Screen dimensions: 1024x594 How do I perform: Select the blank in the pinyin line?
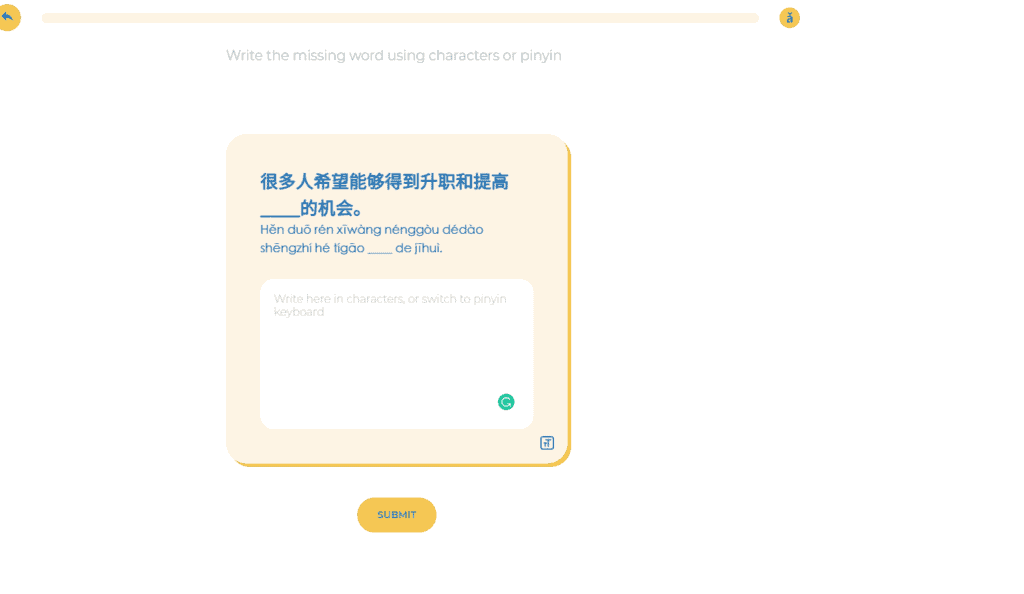coord(379,249)
